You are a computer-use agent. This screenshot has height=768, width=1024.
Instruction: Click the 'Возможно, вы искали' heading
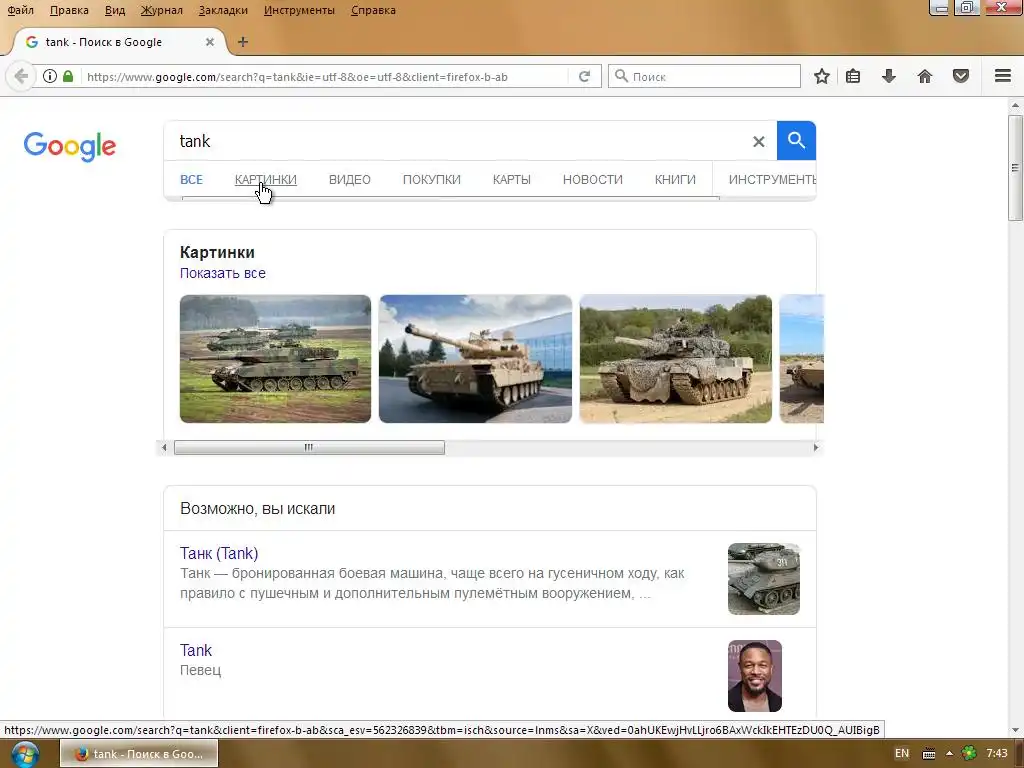[x=257, y=509]
